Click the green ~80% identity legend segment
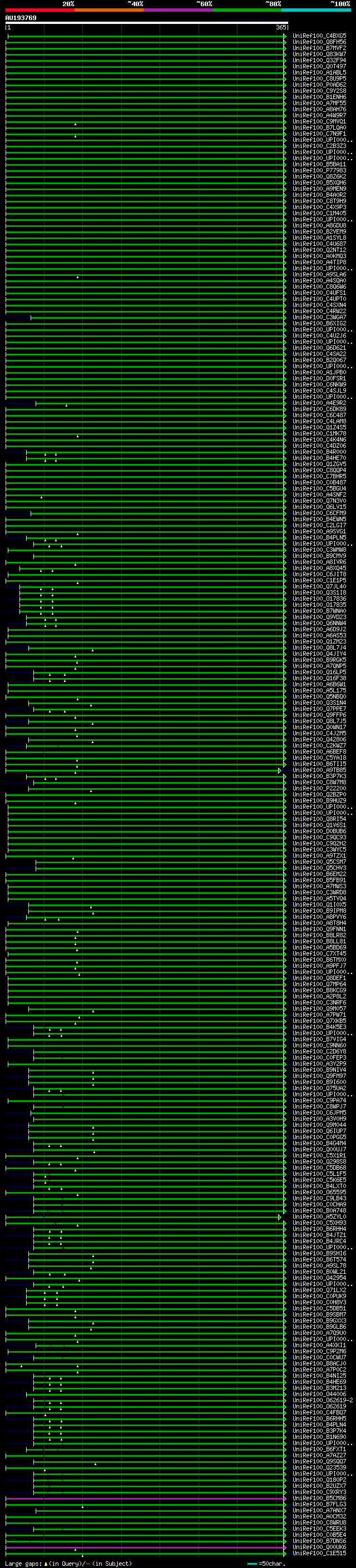 [x=246, y=10]
